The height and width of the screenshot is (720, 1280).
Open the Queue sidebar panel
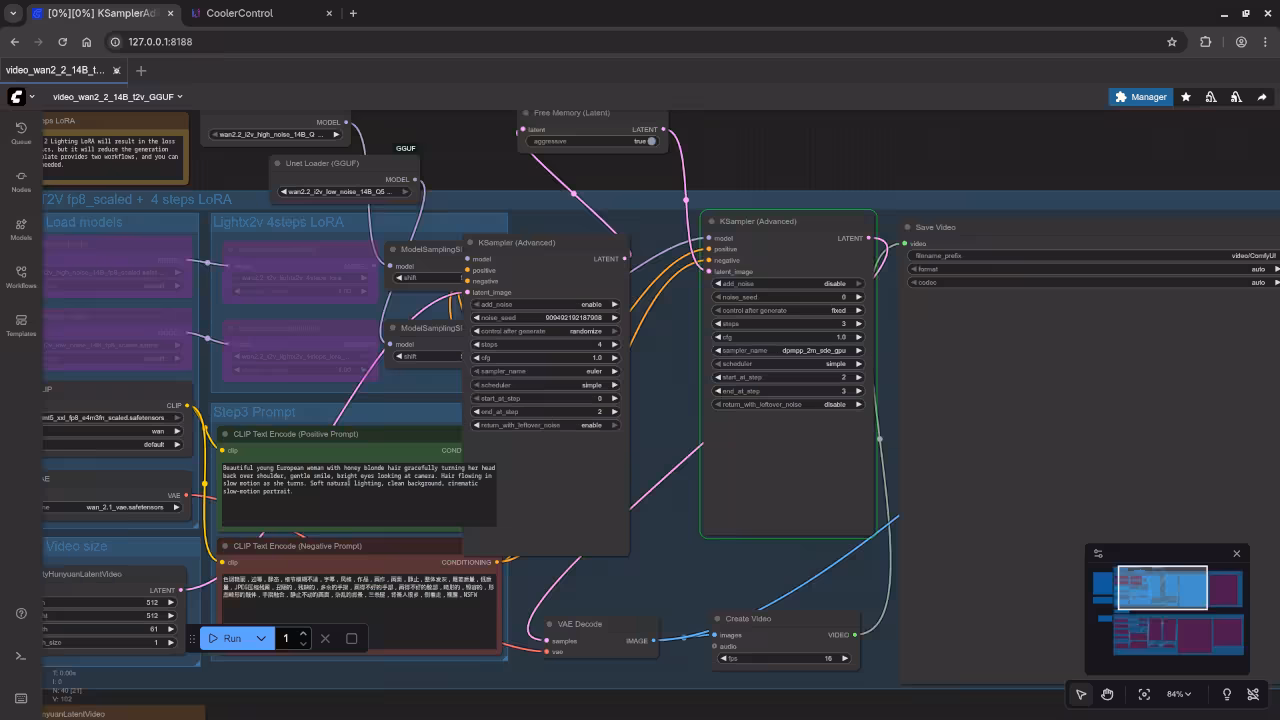(20, 133)
